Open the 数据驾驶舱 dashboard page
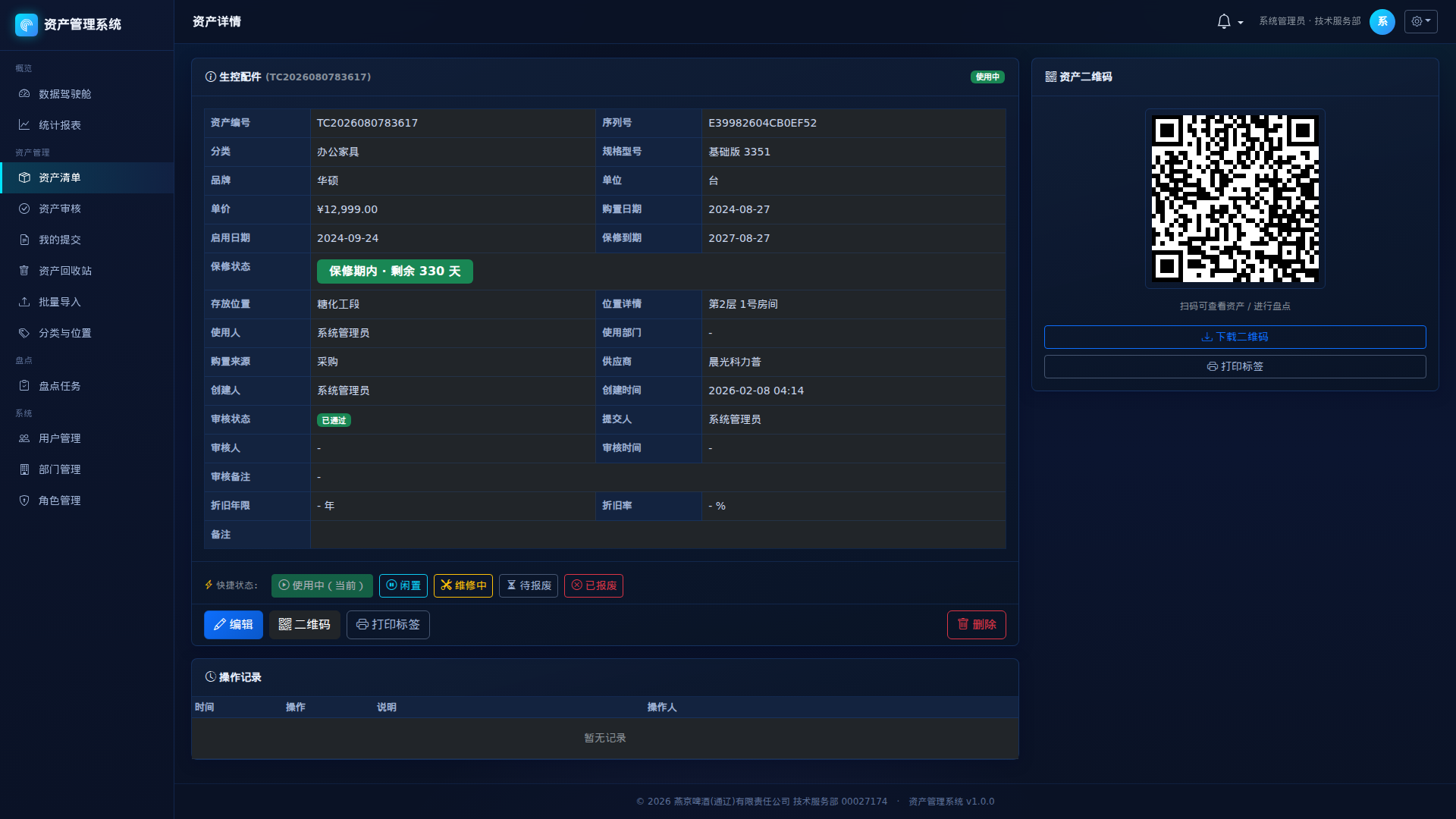 click(86, 94)
